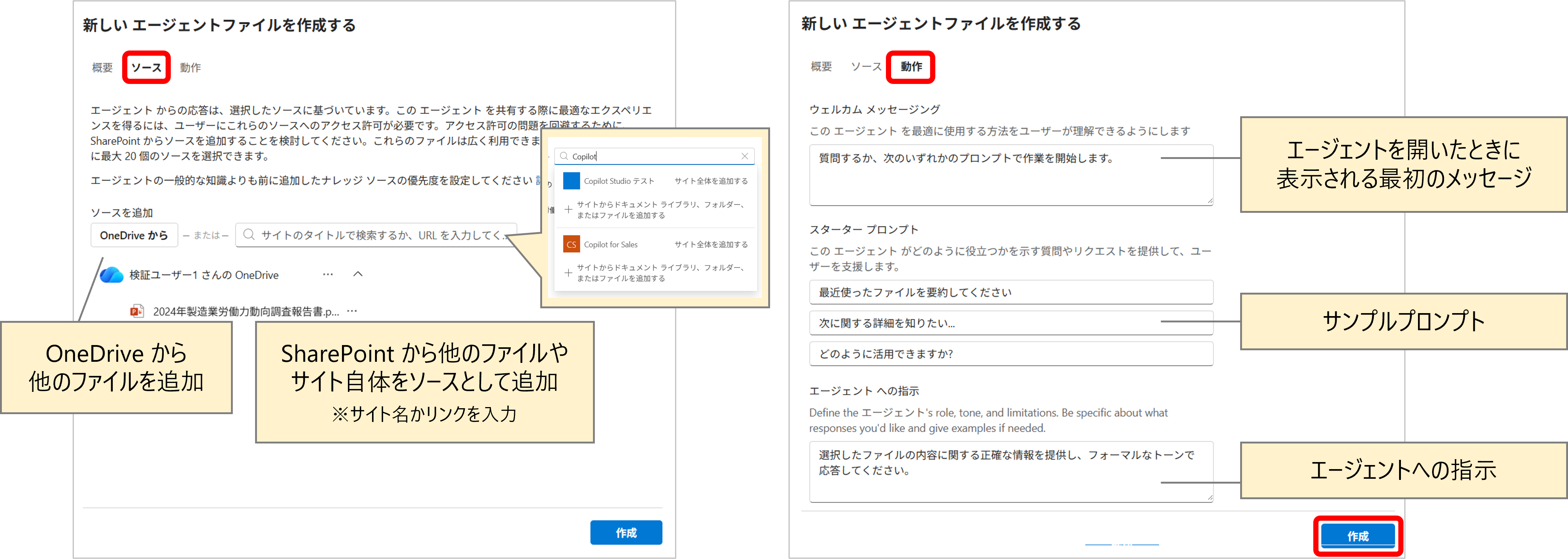
Task: Click the Copilot for Sales site icon
Action: point(571,244)
